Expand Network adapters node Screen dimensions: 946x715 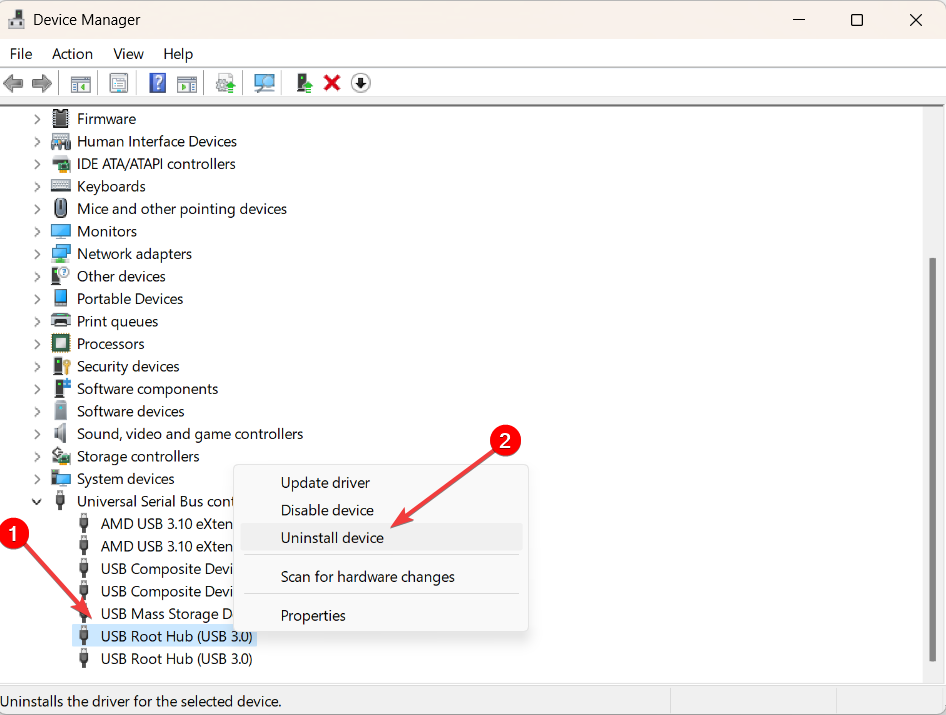(x=37, y=254)
